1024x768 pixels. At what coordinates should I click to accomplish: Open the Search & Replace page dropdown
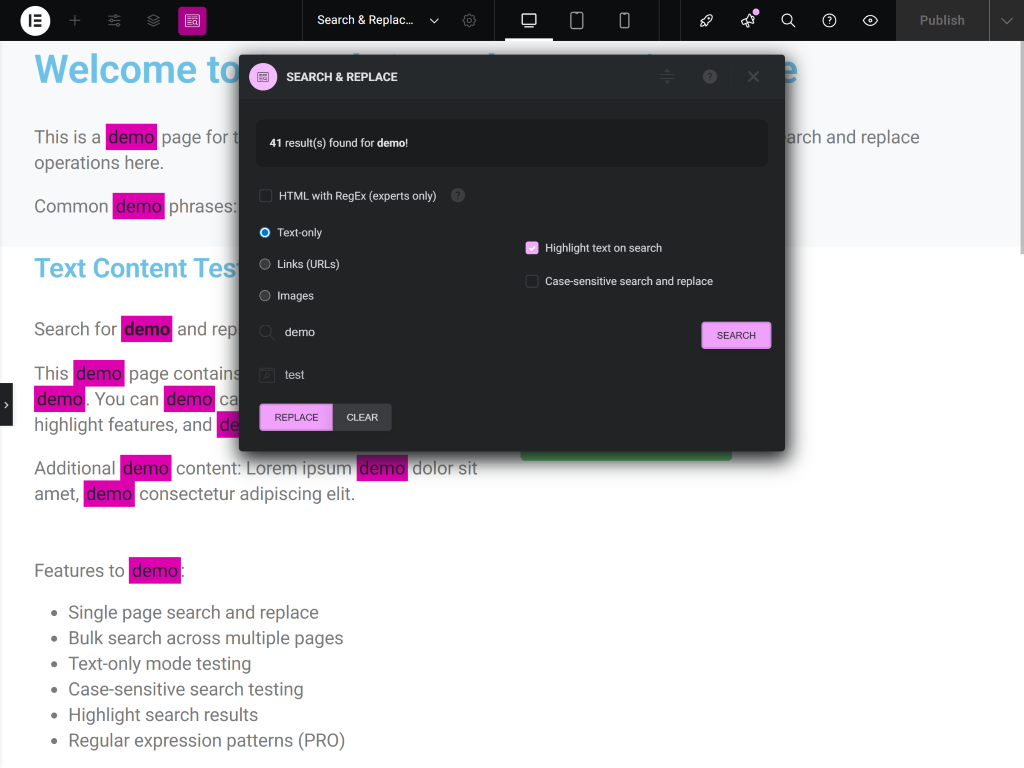433,20
